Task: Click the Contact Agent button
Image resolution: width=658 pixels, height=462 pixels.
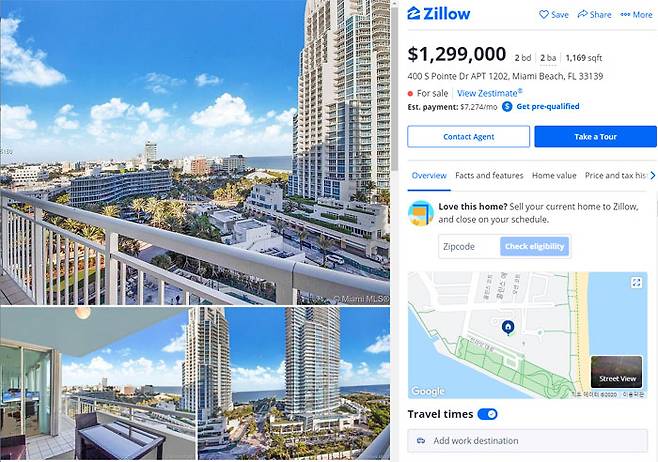Action: [468, 136]
